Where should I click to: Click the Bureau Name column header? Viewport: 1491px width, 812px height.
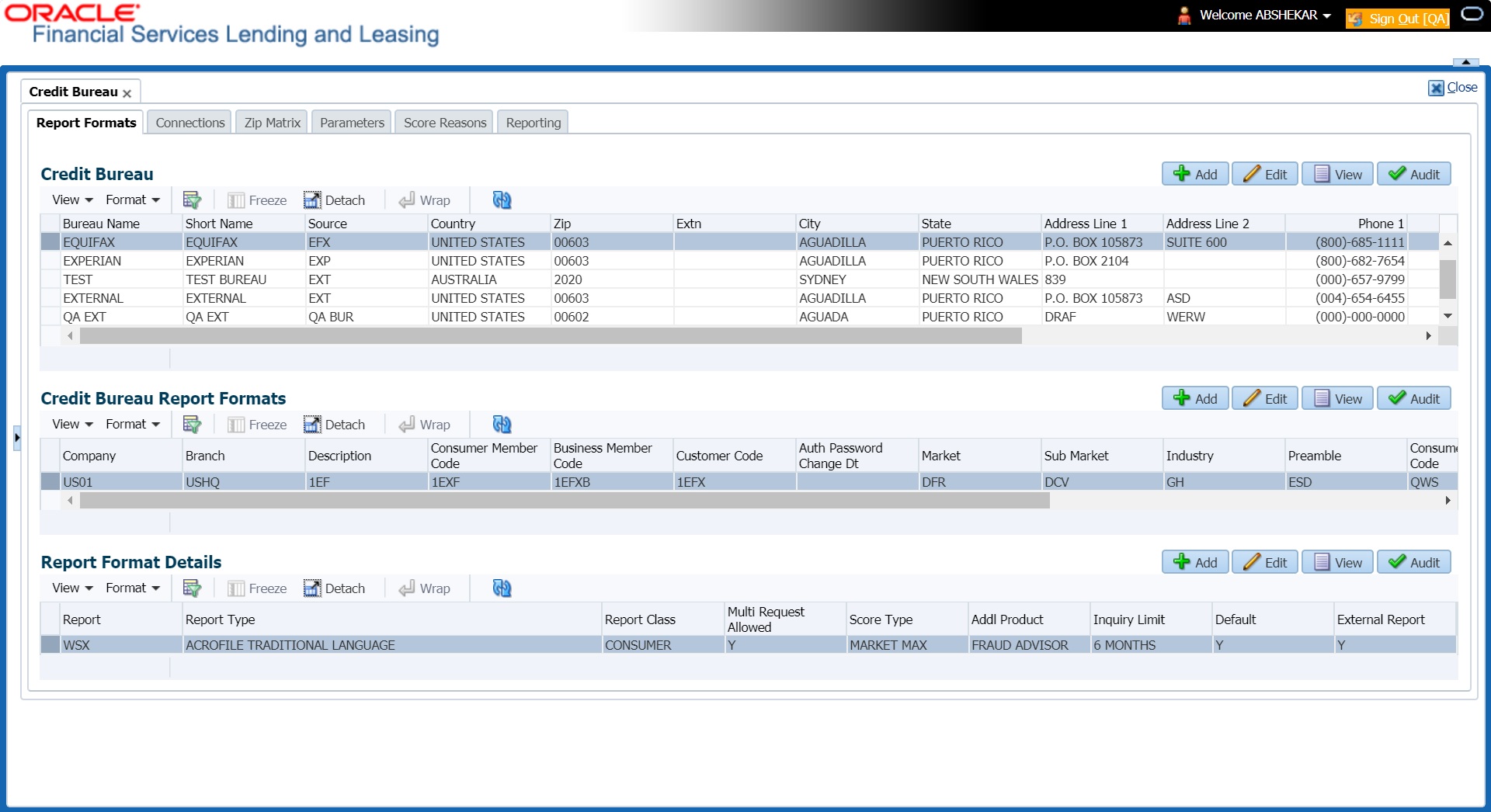point(121,224)
